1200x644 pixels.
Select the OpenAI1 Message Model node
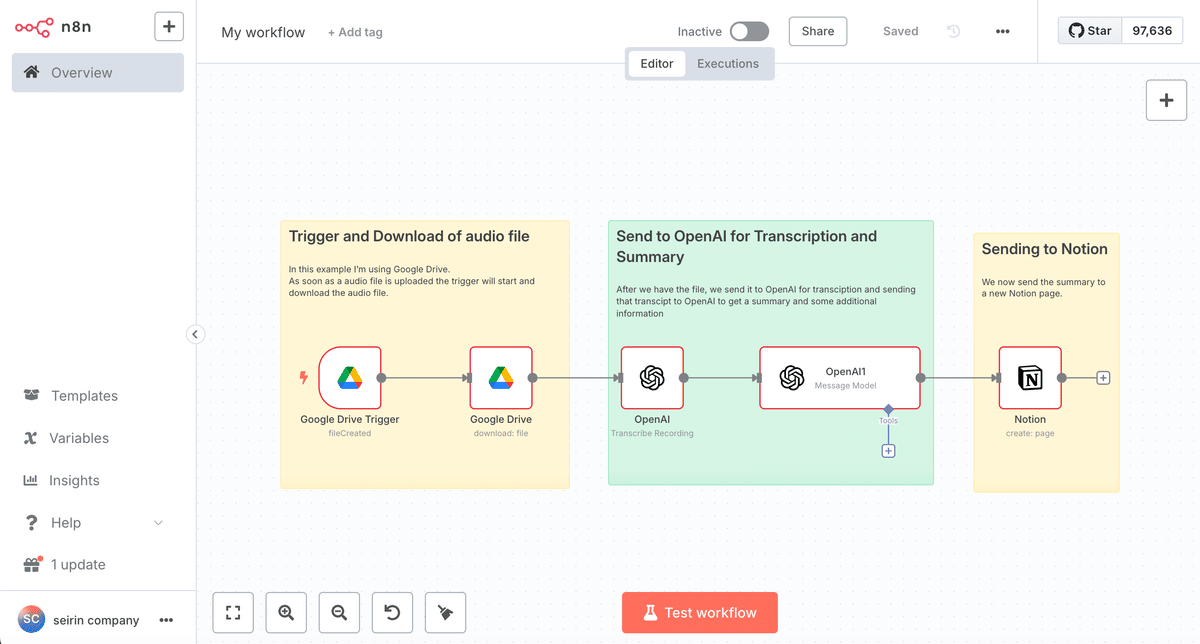pyautogui.click(x=840, y=378)
